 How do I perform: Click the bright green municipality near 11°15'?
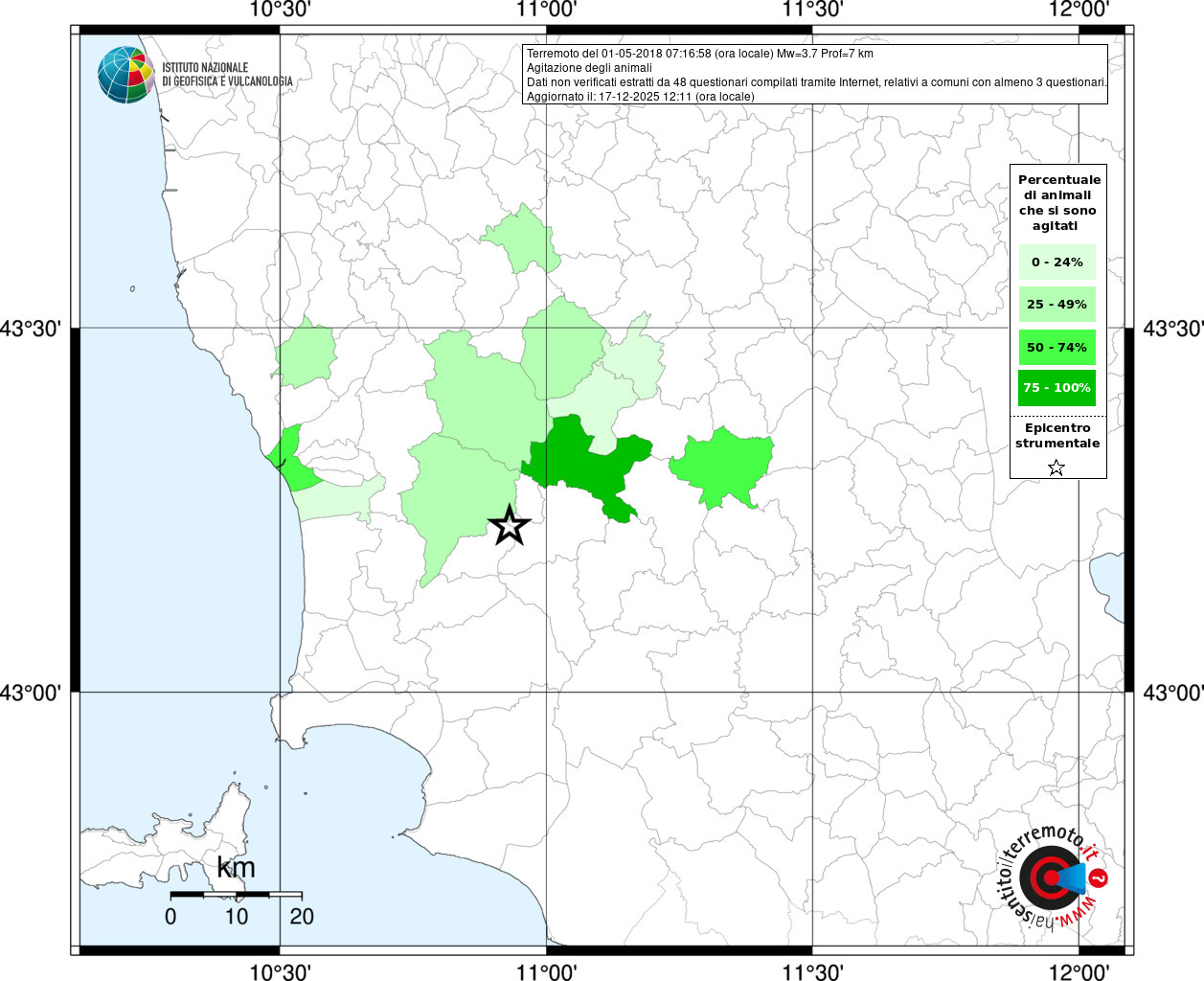pyautogui.click(x=721, y=467)
